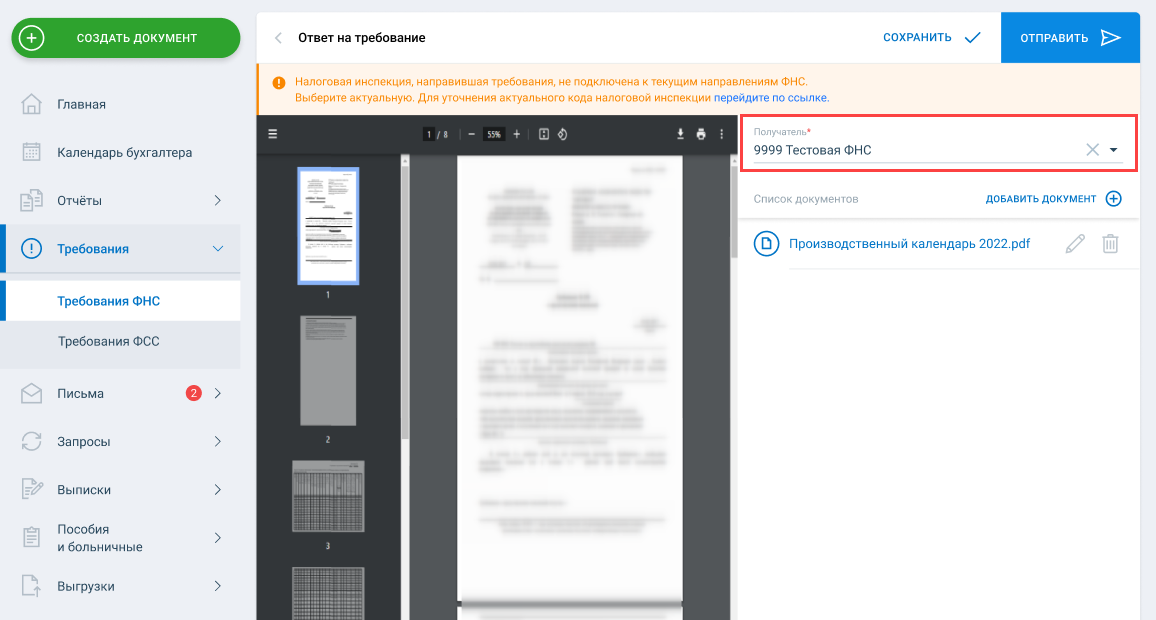Delete Производственный календарь 2022.pdf from list
Screen dimensions: 1156x620
pyautogui.click(x=1110, y=243)
